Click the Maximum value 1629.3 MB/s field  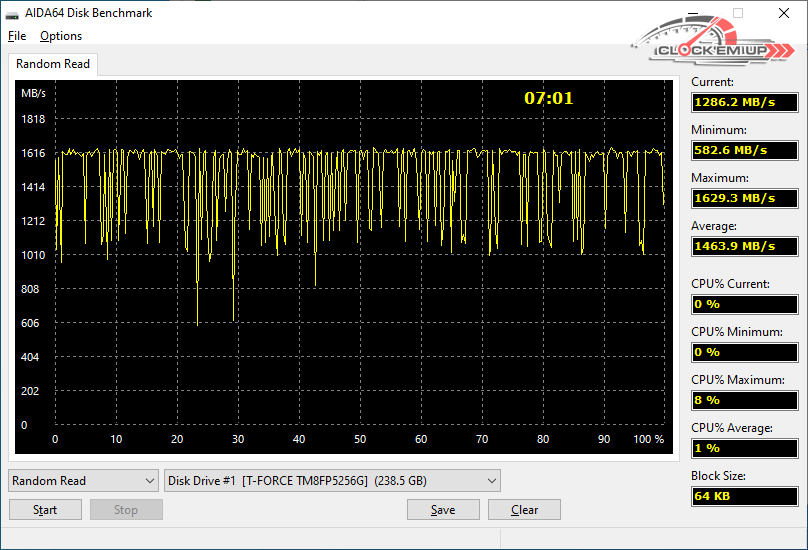(x=744, y=198)
